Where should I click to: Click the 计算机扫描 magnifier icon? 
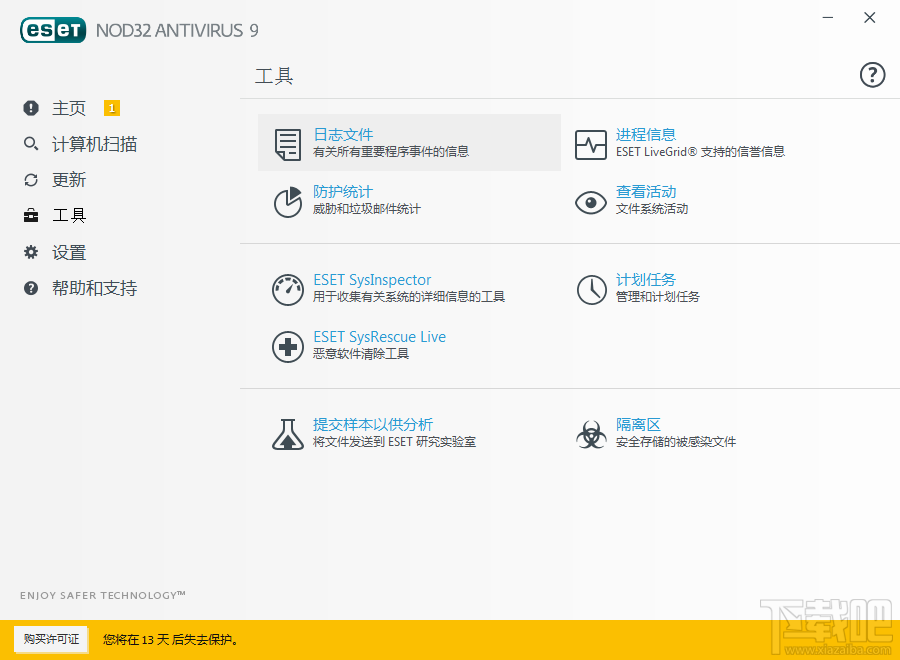tap(31, 143)
